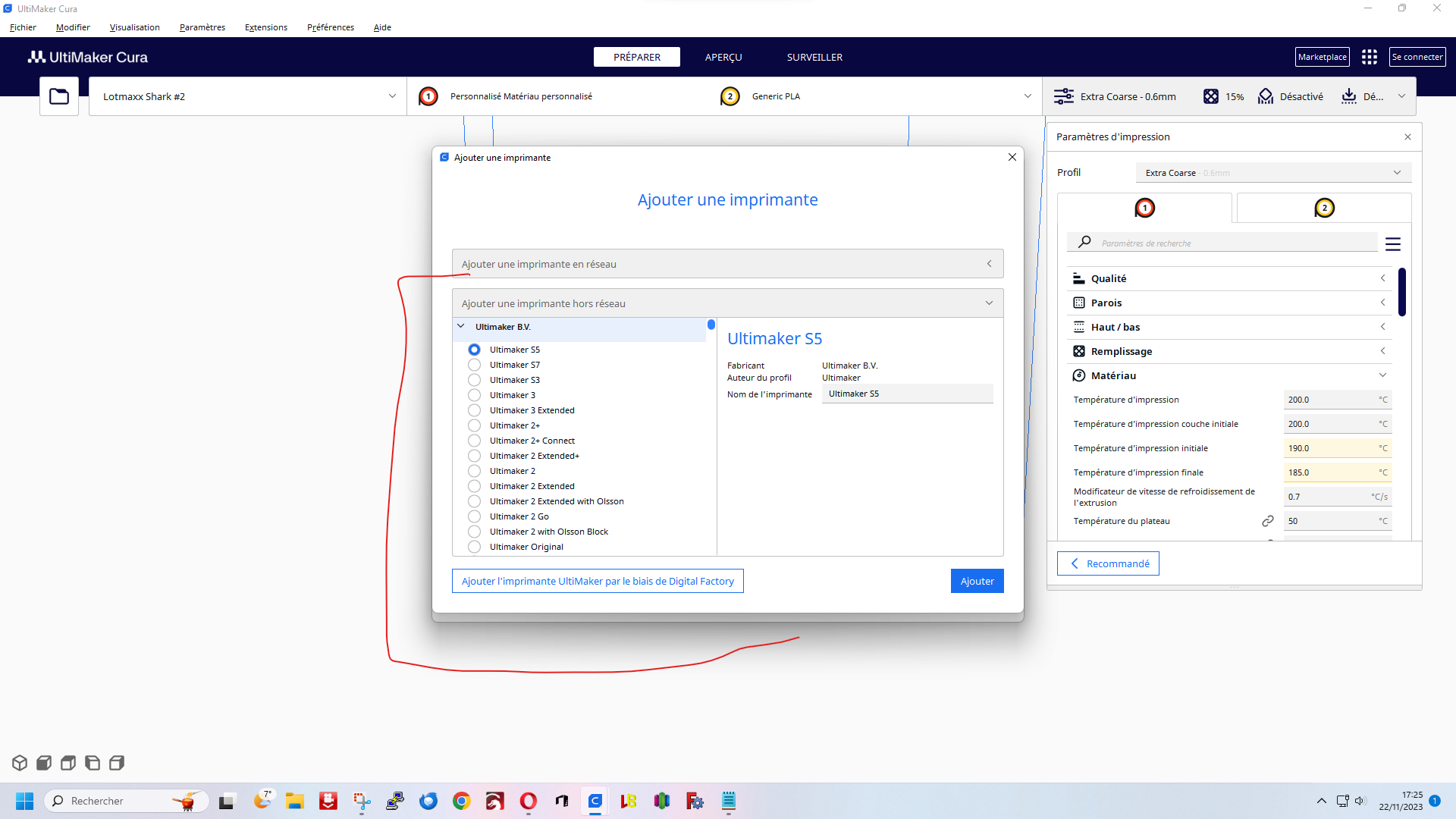
Task: Expand Ajouter une imprimante en réseau section
Action: point(727,264)
